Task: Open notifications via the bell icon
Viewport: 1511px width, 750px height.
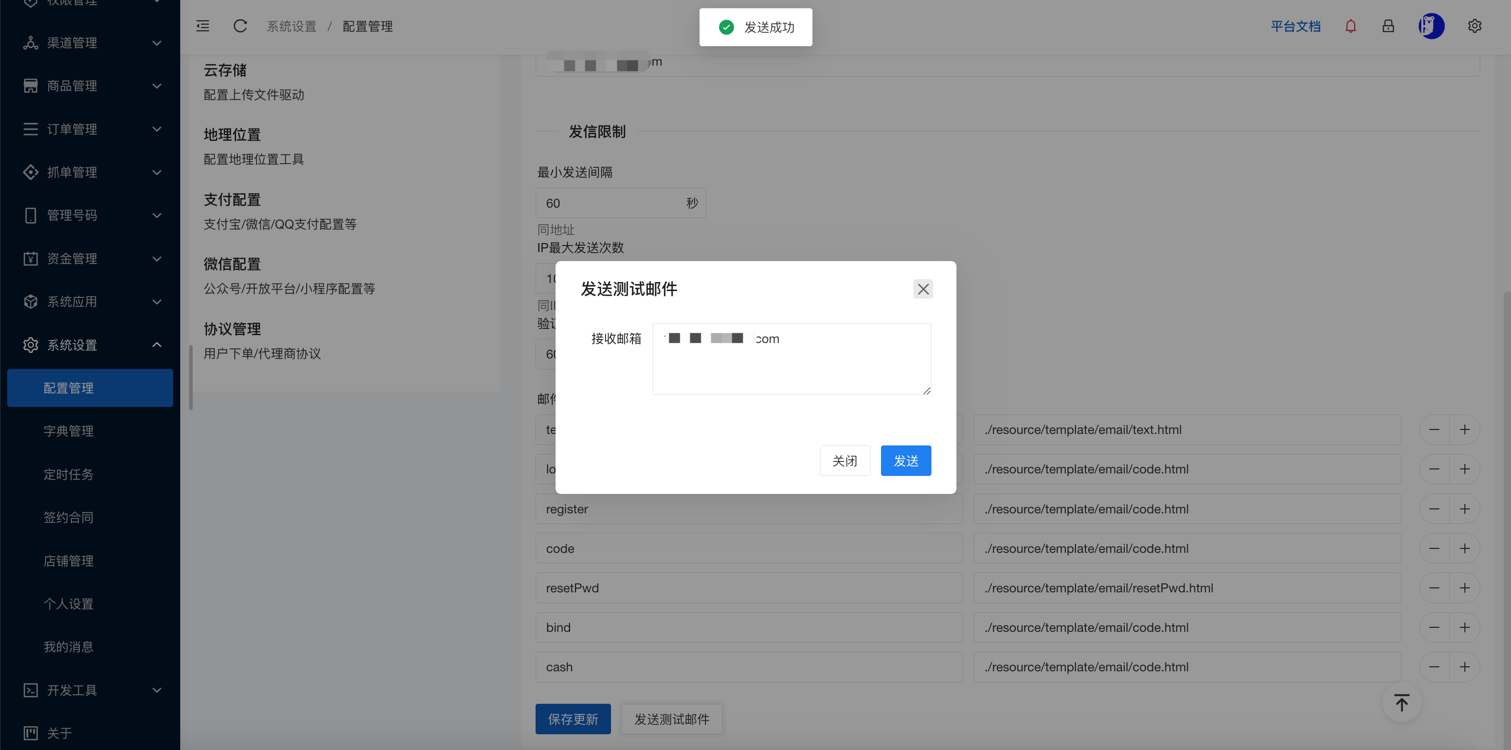Action: tap(1350, 26)
